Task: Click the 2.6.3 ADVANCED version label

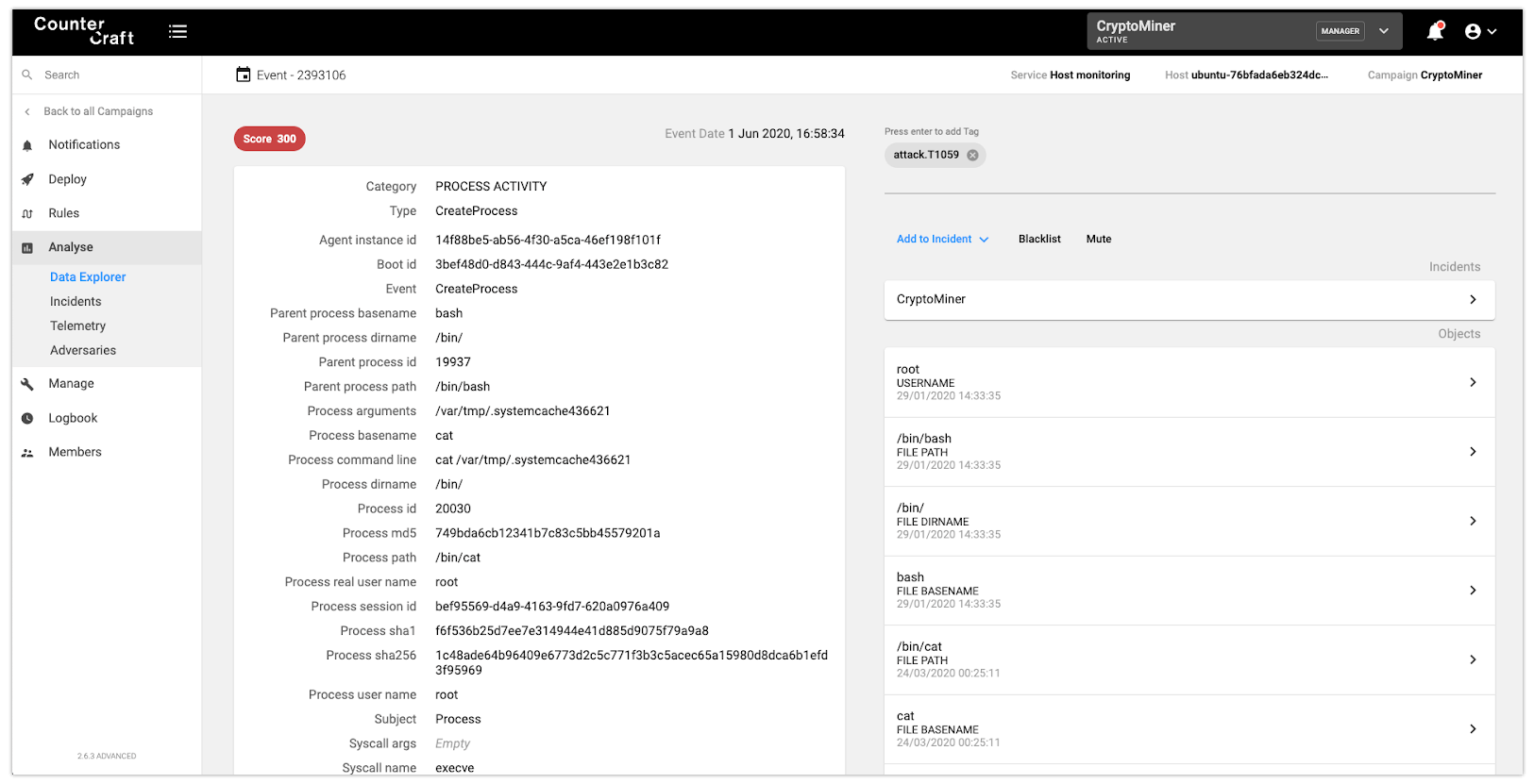Action: tap(107, 756)
